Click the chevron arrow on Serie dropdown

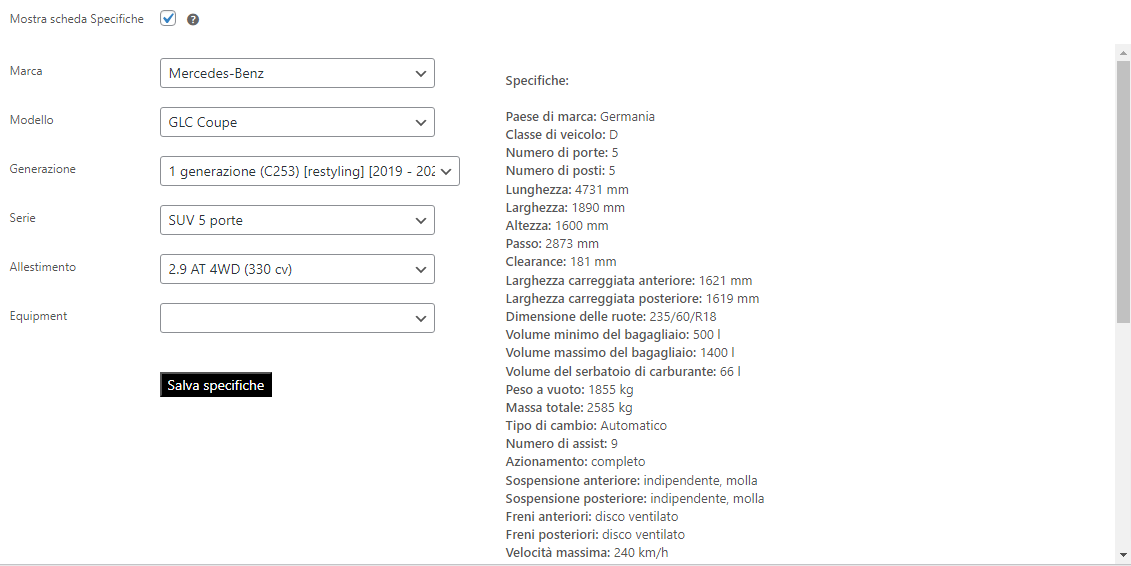click(x=421, y=221)
